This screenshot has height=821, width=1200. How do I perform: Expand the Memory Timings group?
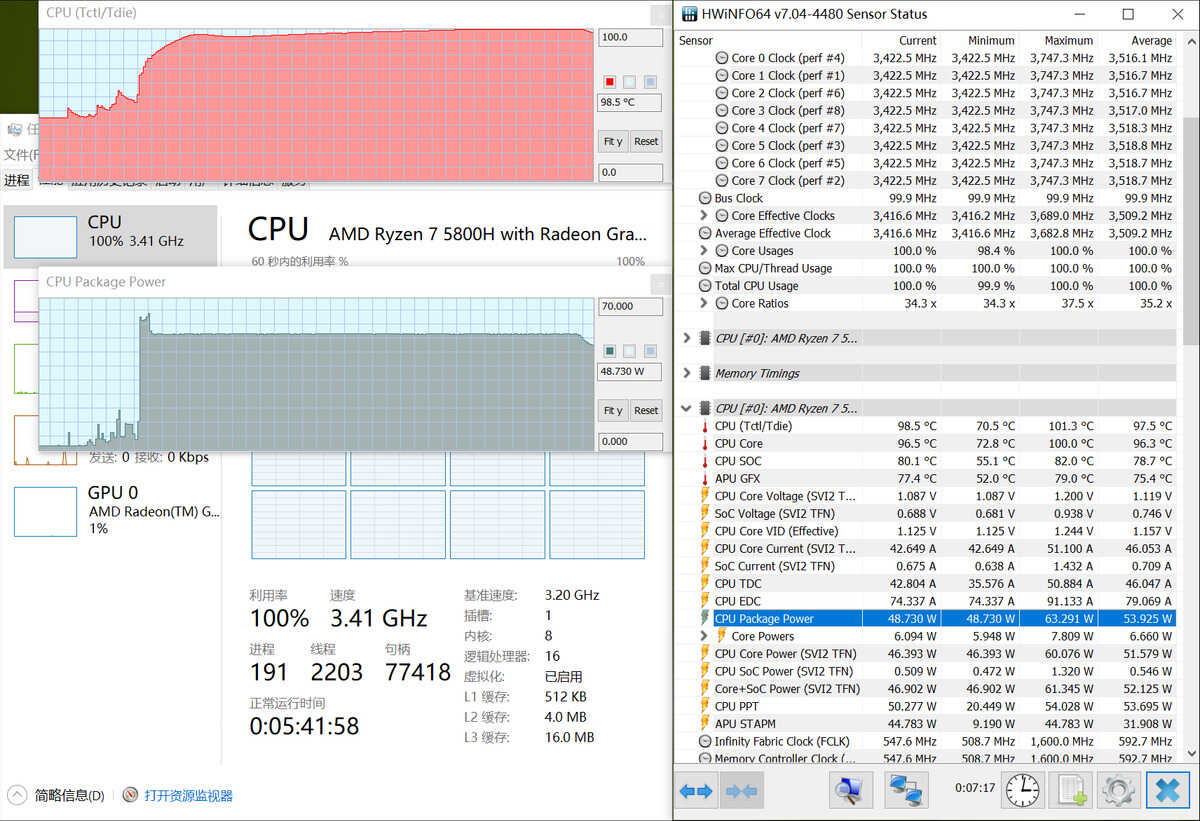coord(687,373)
